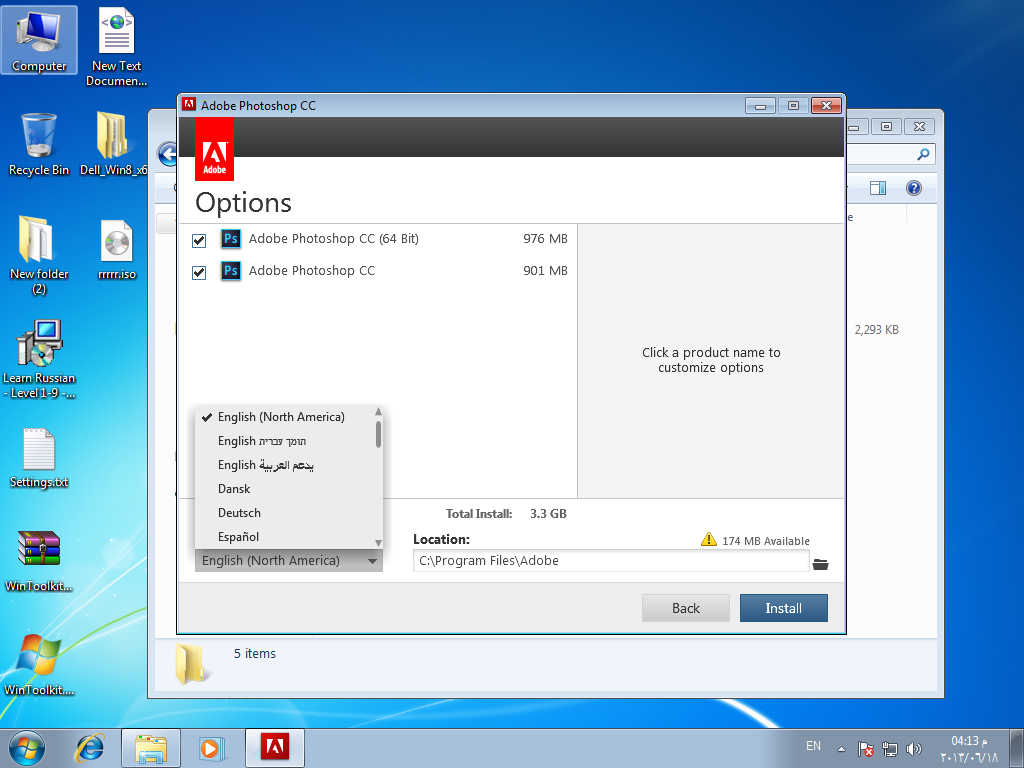Collapse the English (North America) language dropdown

[x=289, y=560]
